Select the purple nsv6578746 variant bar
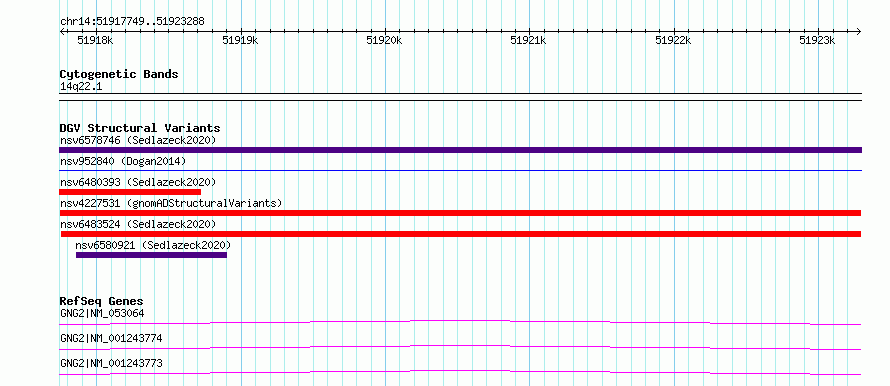890x386 pixels. click(460, 150)
